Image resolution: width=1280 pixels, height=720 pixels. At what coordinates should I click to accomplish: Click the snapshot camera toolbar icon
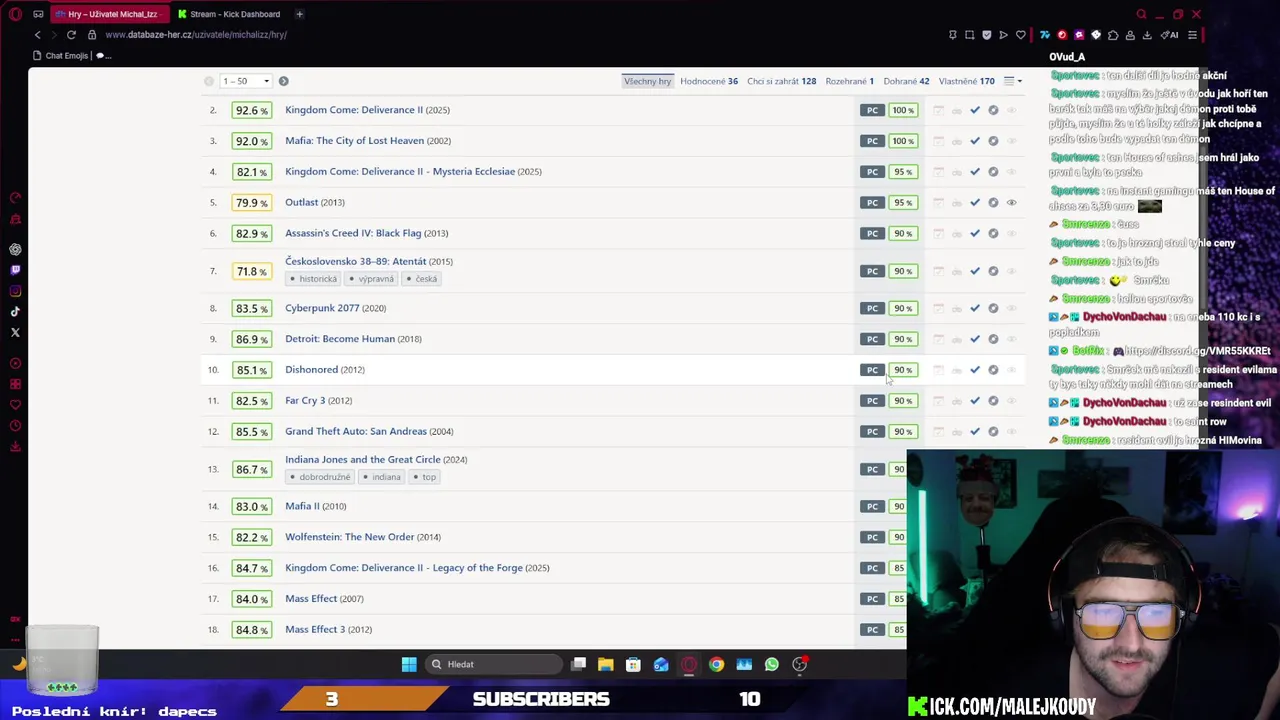[x=969, y=35]
